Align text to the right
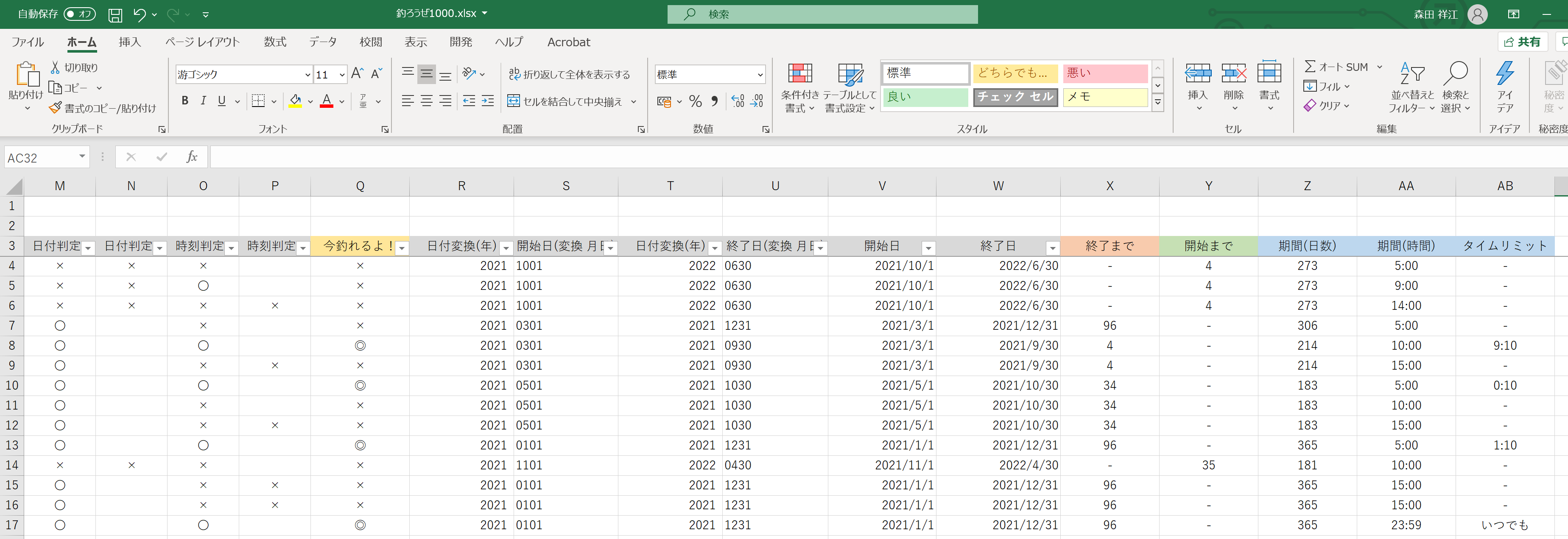The height and width of the screenshot is (539, 1568). click(x=446, y=101)
